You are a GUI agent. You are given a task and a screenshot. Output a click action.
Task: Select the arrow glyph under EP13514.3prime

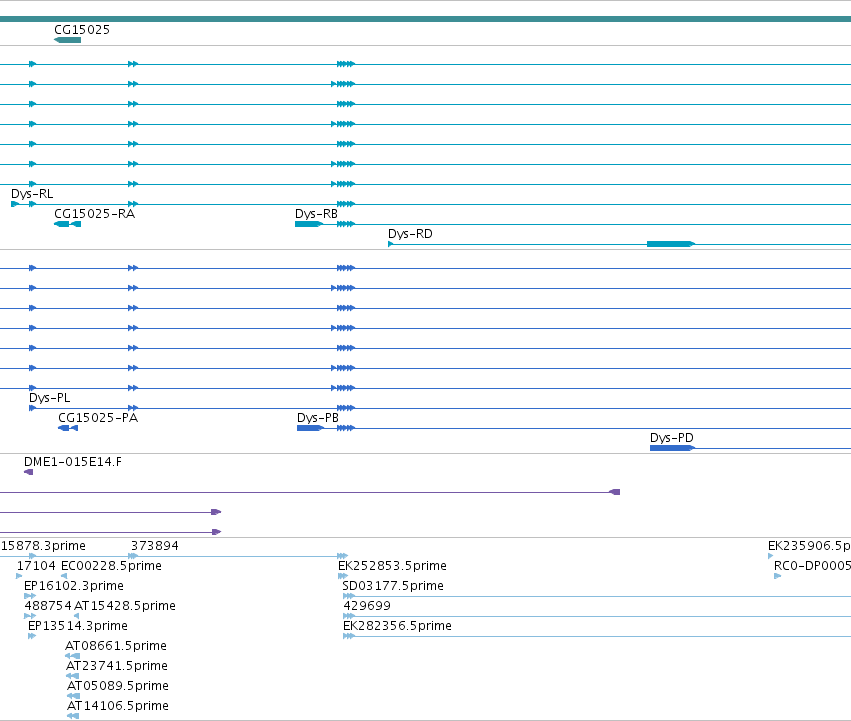(32, 636)
